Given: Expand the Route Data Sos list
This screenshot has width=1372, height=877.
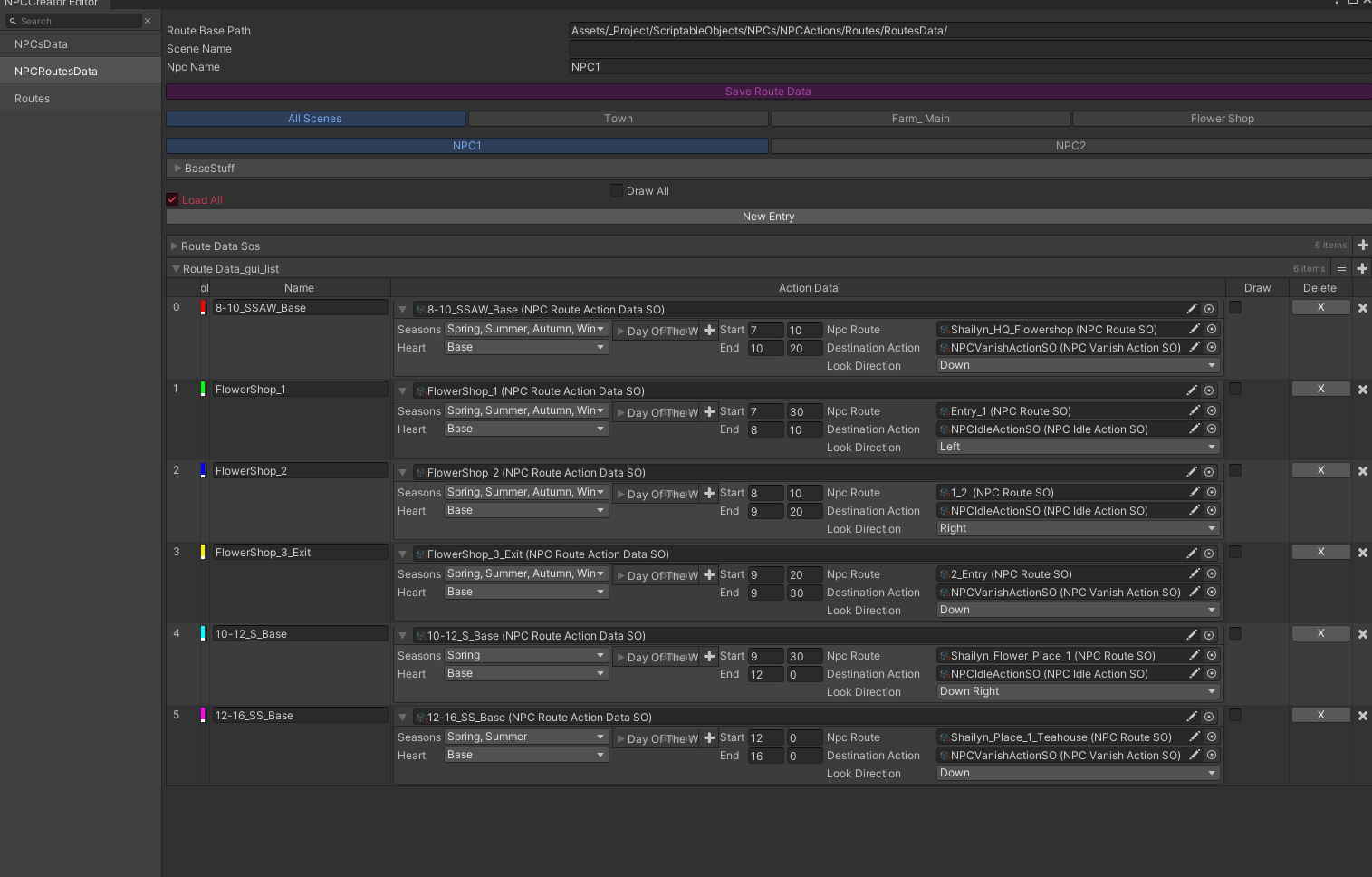Looking at the screenshot, I should coord(174,246).
